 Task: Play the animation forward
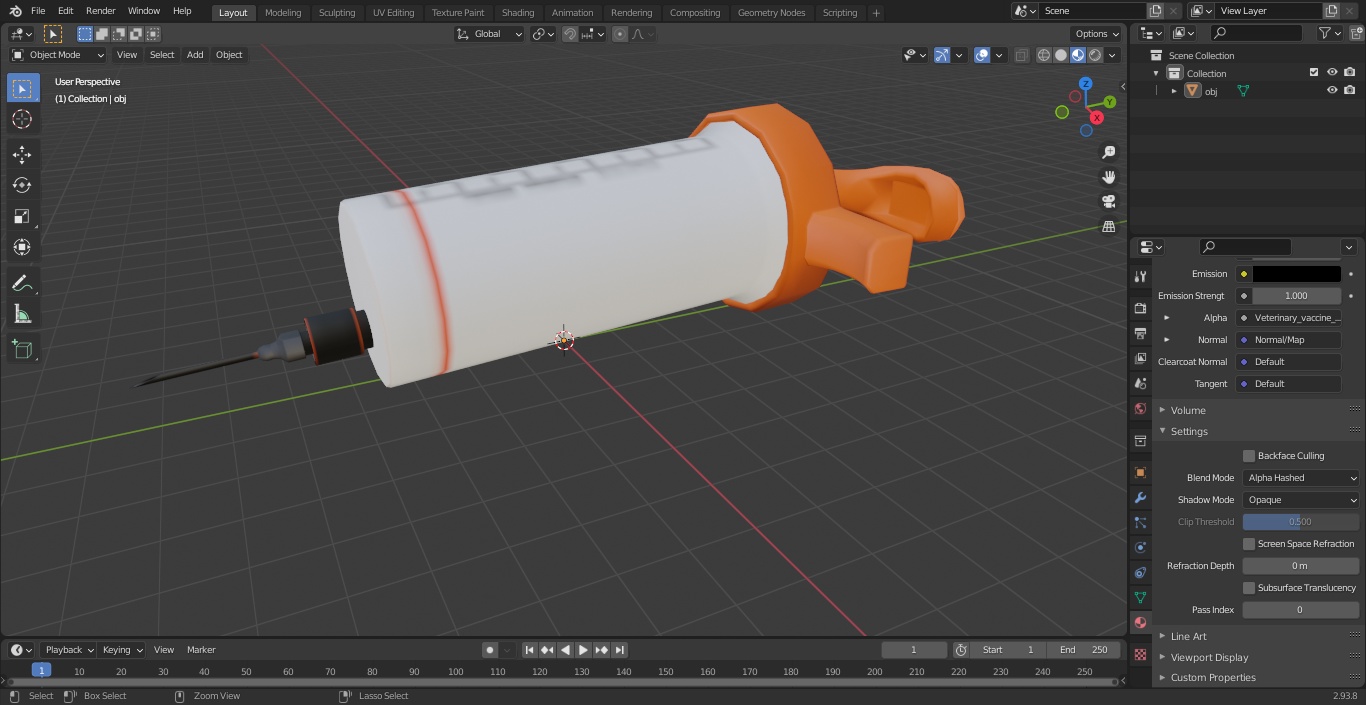(584, 650)
